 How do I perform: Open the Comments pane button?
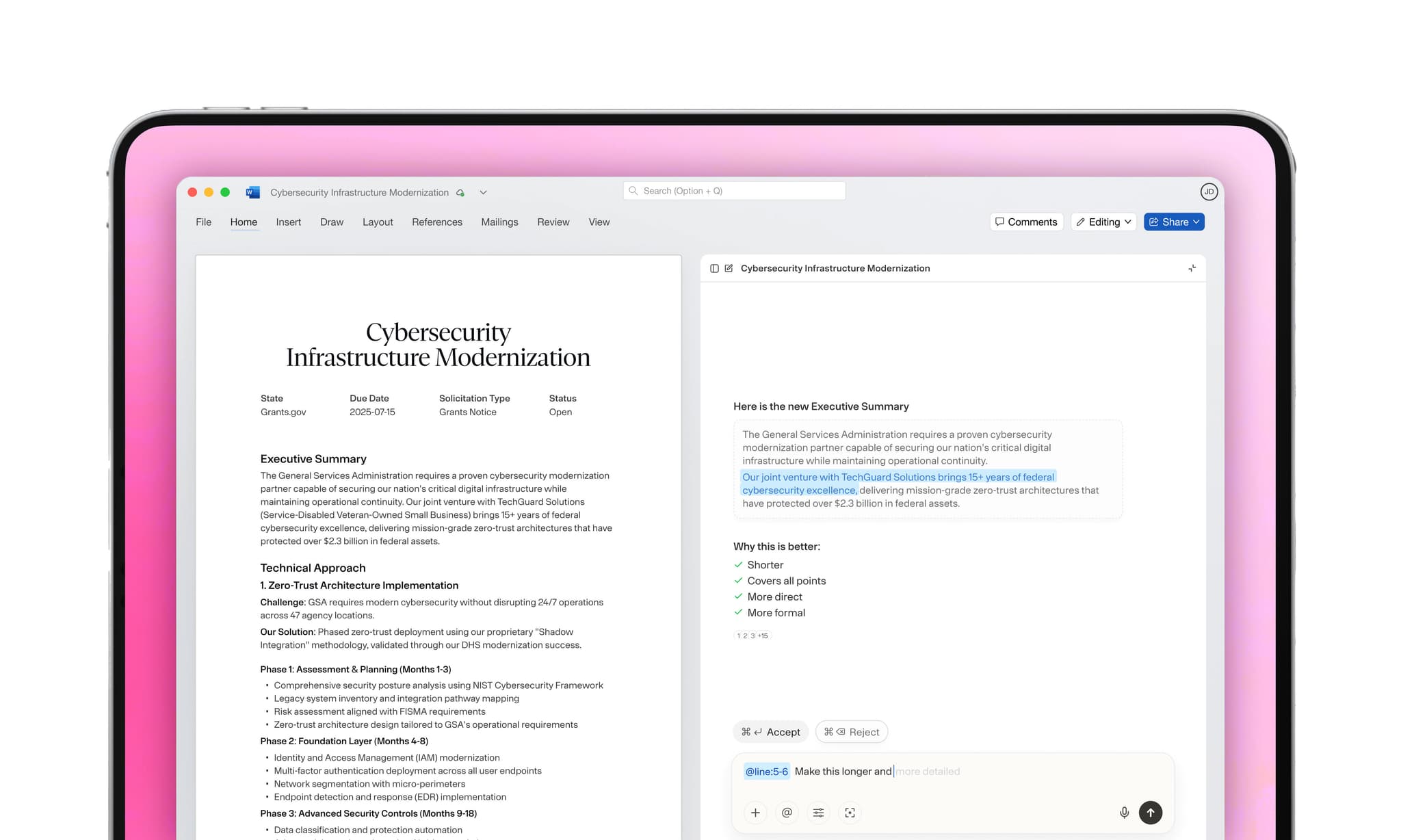coord(1026,222)
